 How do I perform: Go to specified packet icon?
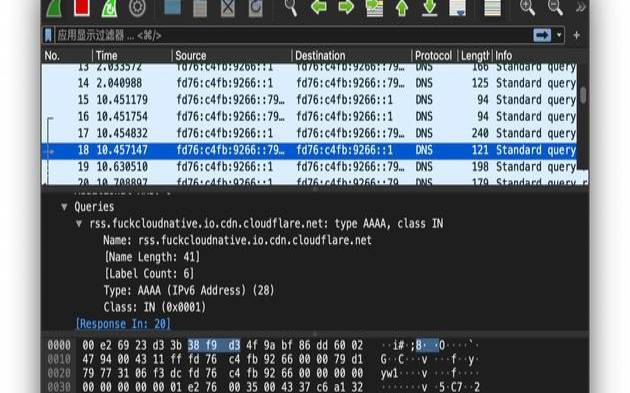[x=374, y=8]
